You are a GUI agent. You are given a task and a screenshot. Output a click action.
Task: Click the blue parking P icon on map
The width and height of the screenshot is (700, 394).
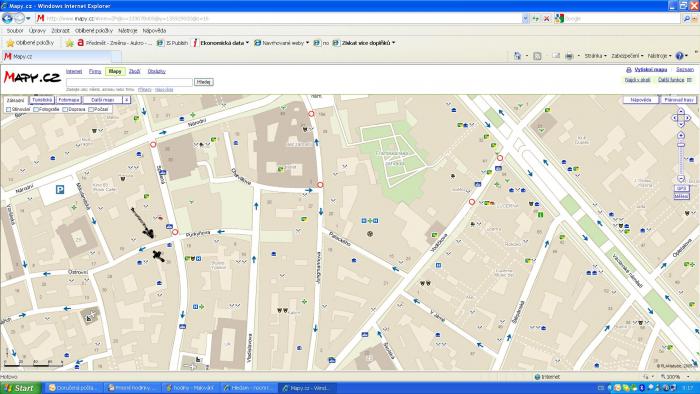[x=60, y=190]
